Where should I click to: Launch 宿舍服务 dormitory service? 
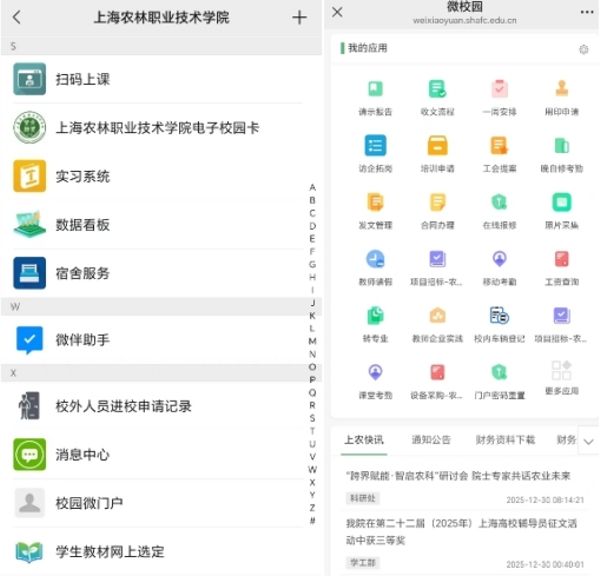pyautogui.click(x=82, y=273)
